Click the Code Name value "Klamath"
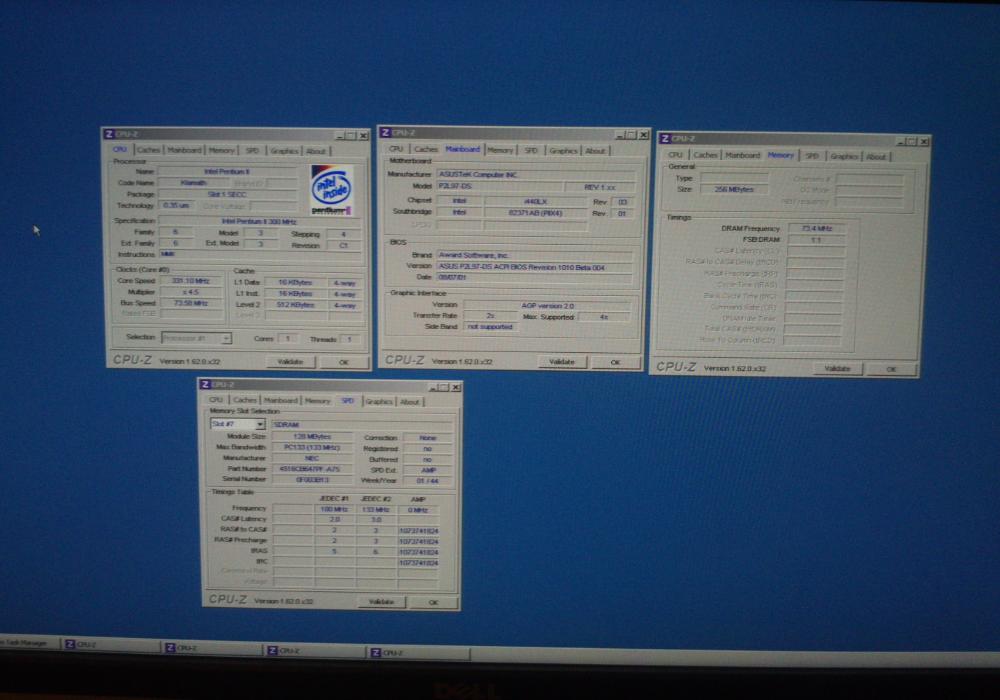This screenshot has height=700, width=1000. (x=193, y=183)
